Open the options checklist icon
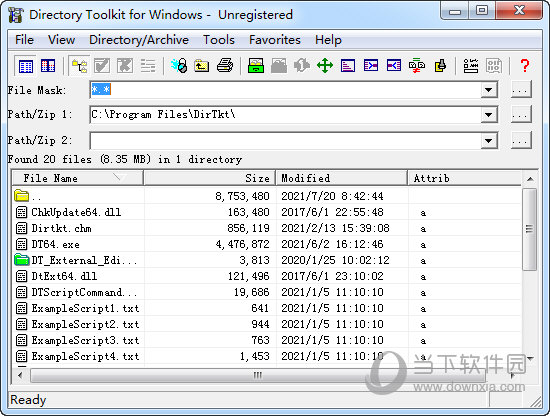Screen dimensions: 550x416 [x=471, y=66]
